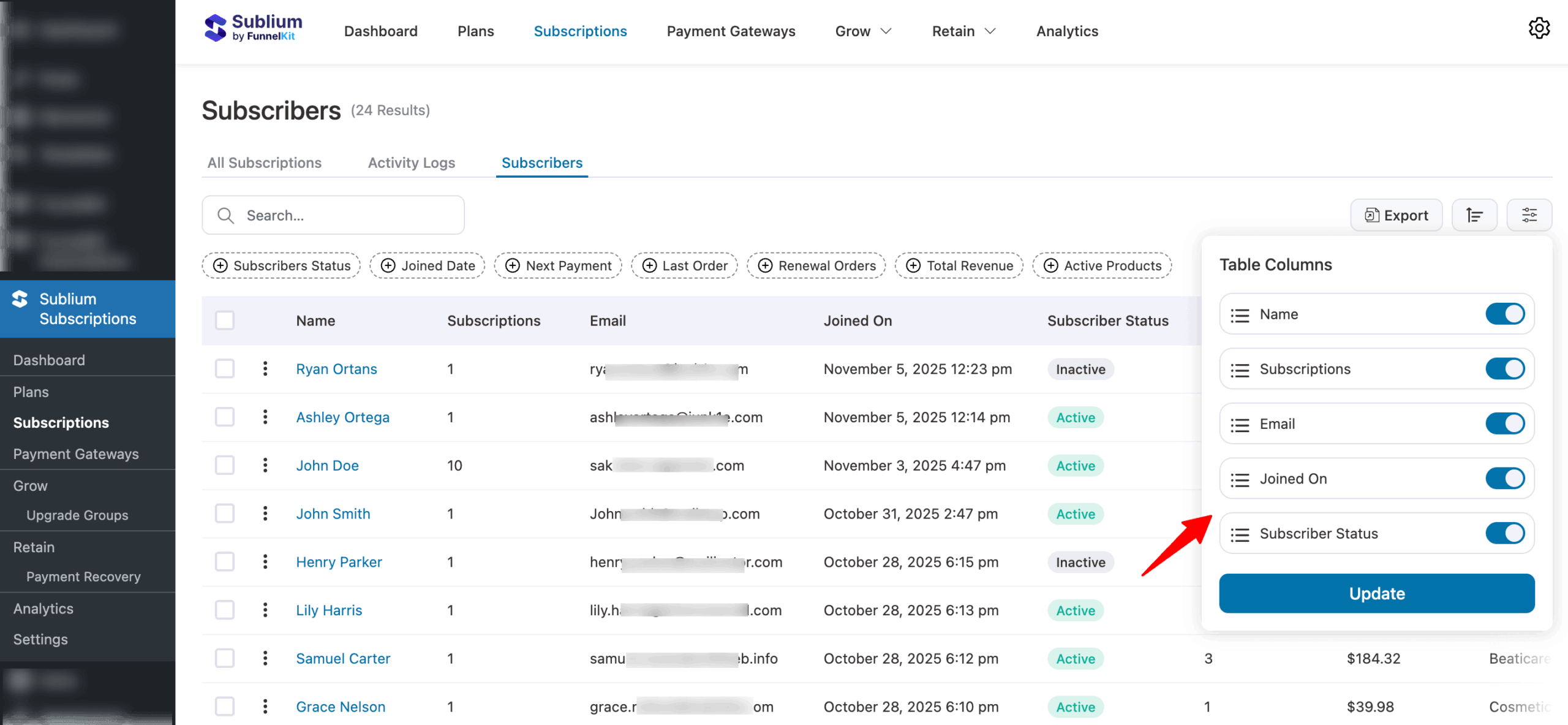
Task: Select the checkbox for John Doe's row
Action: (224, 465)
